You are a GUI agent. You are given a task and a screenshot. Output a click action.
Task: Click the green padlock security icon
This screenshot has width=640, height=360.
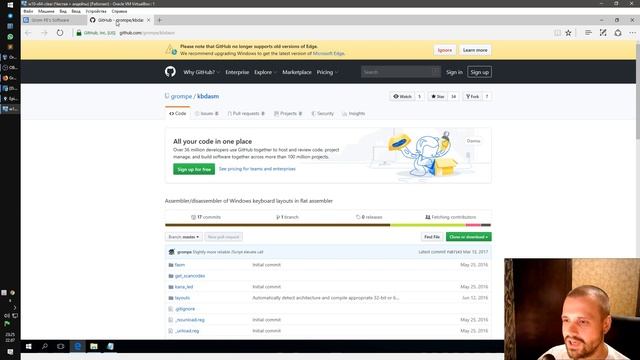[79, 33]
